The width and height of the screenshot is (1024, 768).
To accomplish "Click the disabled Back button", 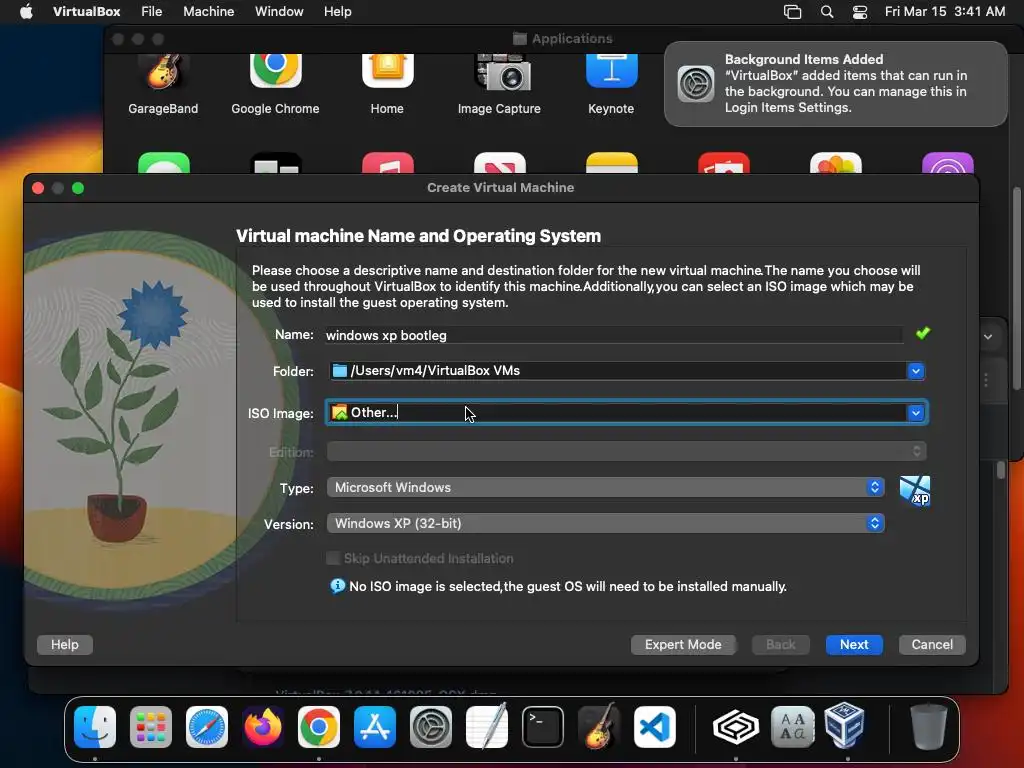I will (780, 645).
